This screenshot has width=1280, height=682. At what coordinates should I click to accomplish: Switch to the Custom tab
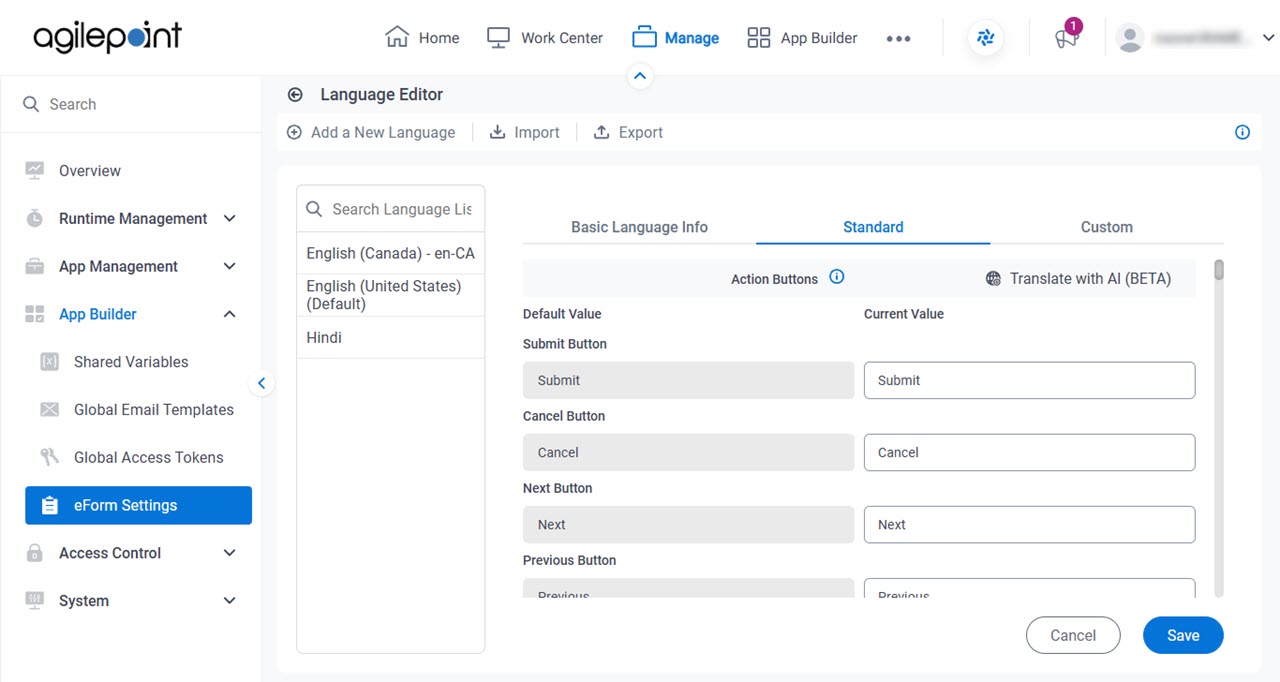pyautogui.click(x=1107, y=227)
